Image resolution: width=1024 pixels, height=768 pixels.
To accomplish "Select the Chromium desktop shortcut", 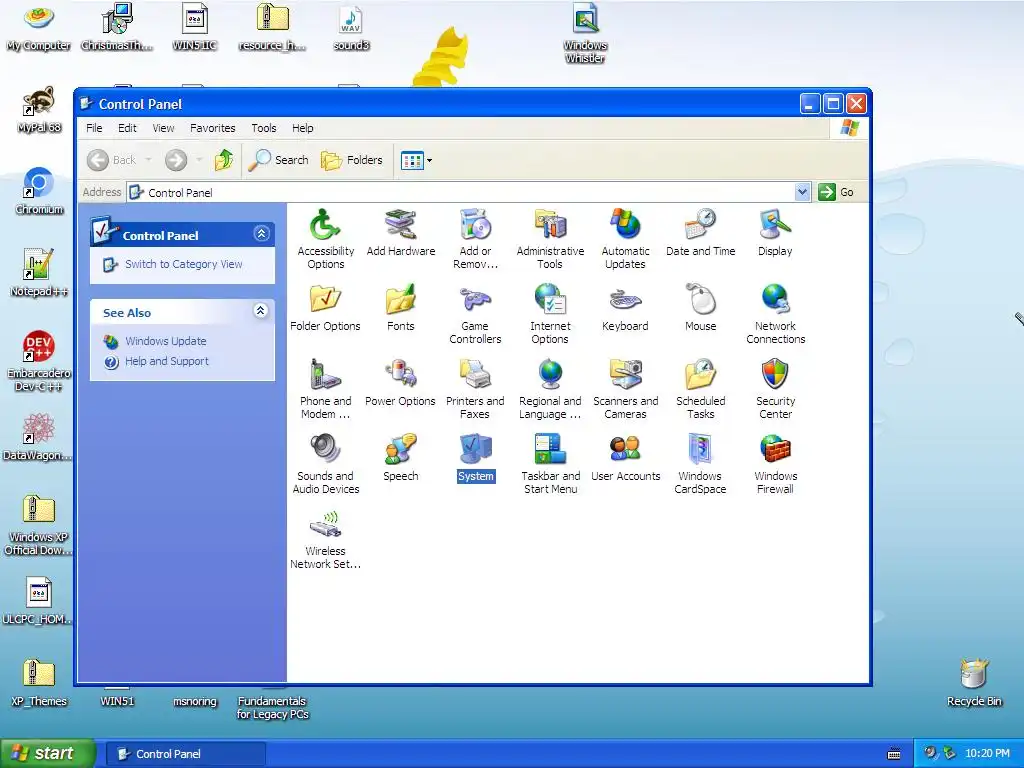I will [x=39, y=184].
